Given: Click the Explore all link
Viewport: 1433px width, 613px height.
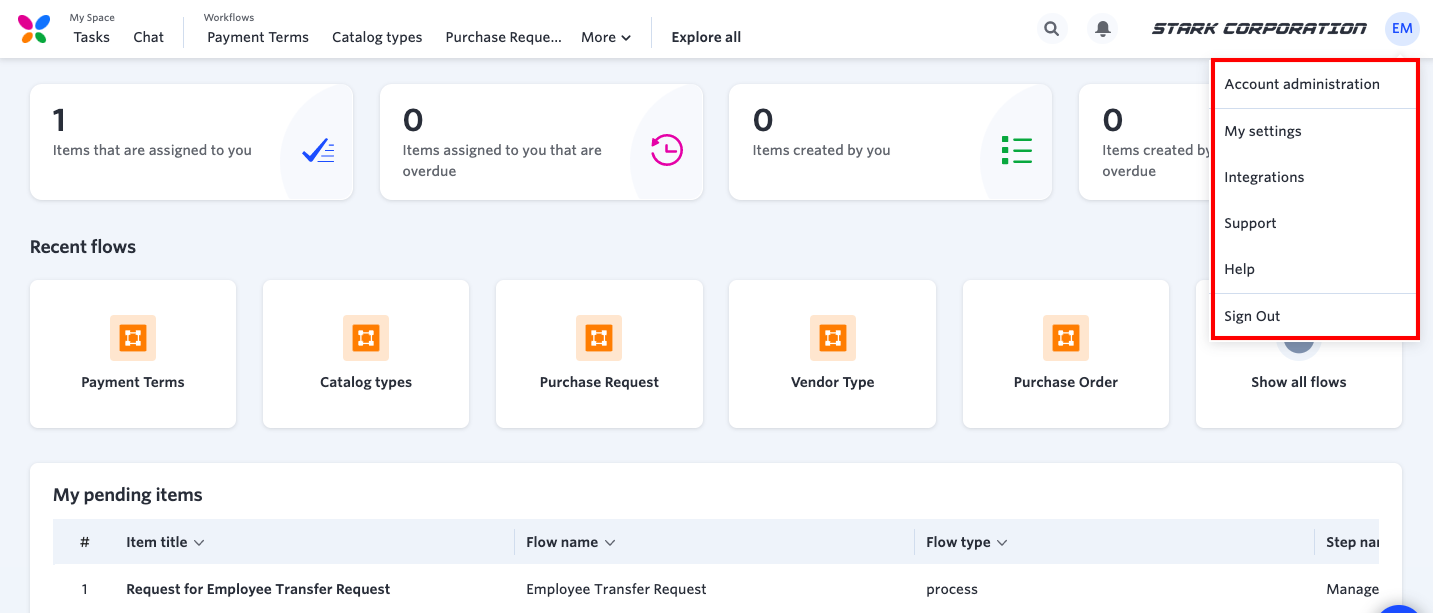Looking at the screenshot, I should pyautogui.click(x=706, y=37).
